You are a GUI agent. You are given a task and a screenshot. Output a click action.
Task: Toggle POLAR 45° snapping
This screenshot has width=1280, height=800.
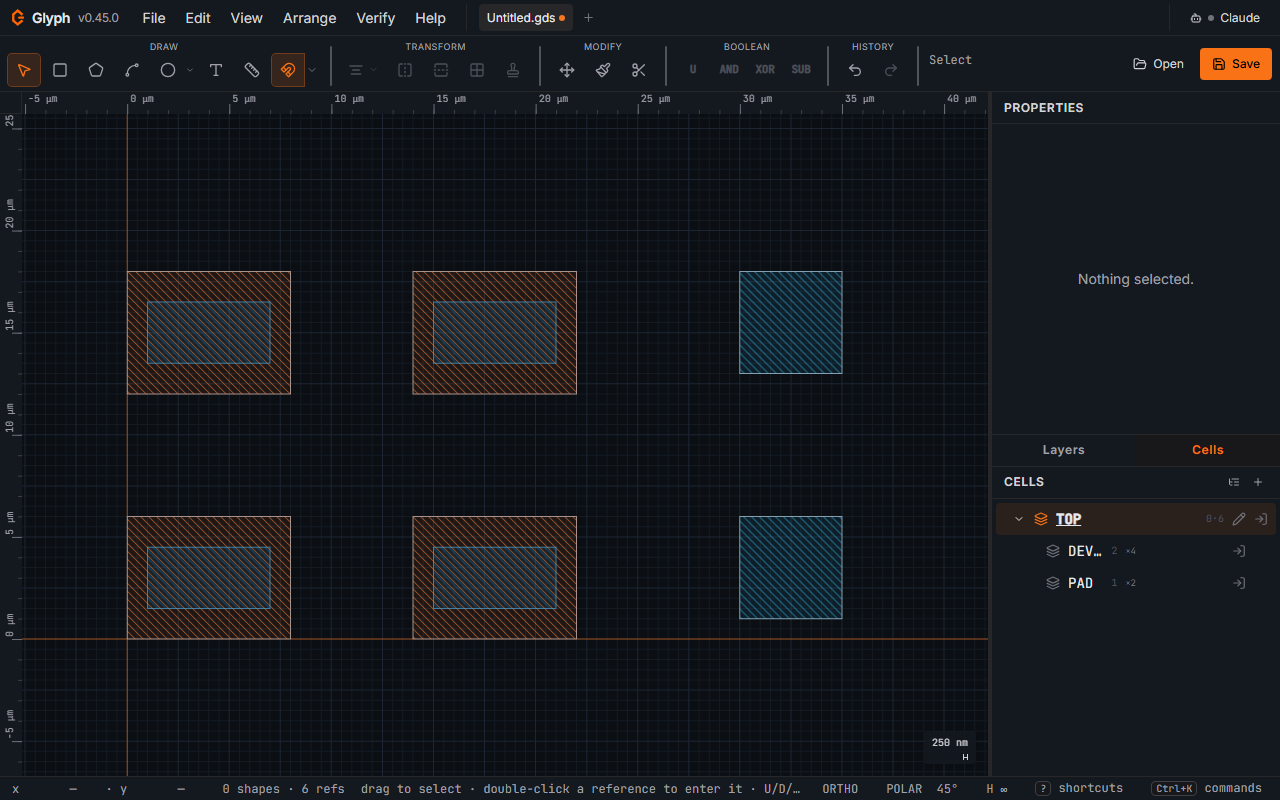point(921,789)
